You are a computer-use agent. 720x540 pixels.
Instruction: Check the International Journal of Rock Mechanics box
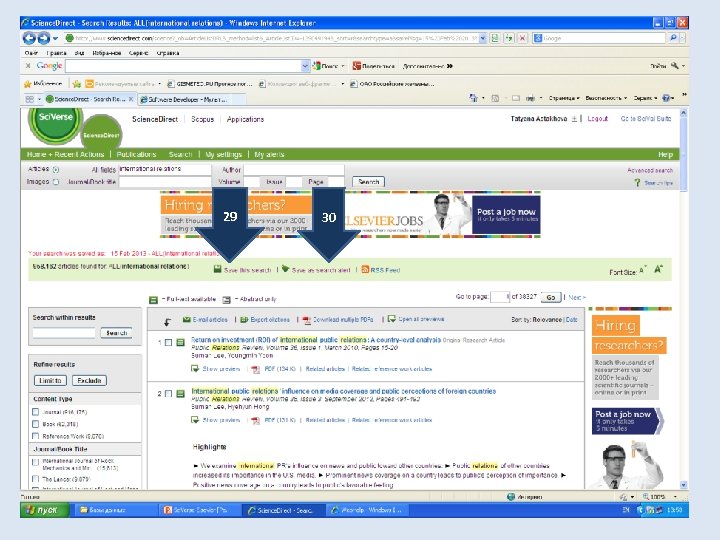(x=35, y=462)
